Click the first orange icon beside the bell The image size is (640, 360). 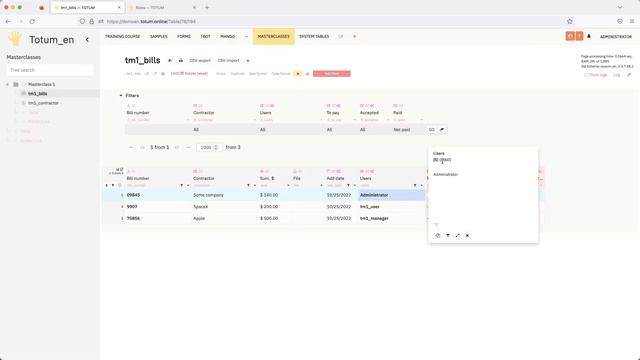pyautogui.click(x=570, y=36)
